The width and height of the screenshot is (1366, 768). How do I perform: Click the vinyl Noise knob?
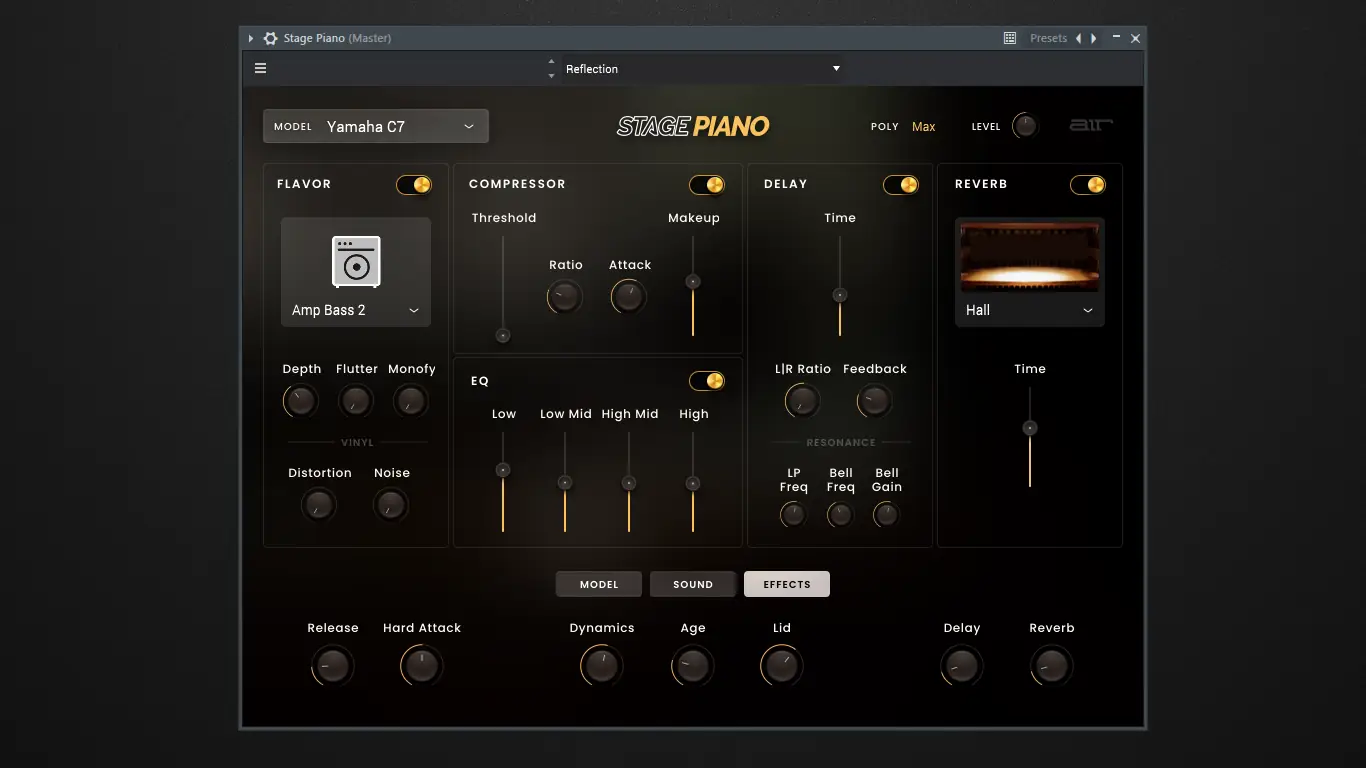[x=391, y=505]
